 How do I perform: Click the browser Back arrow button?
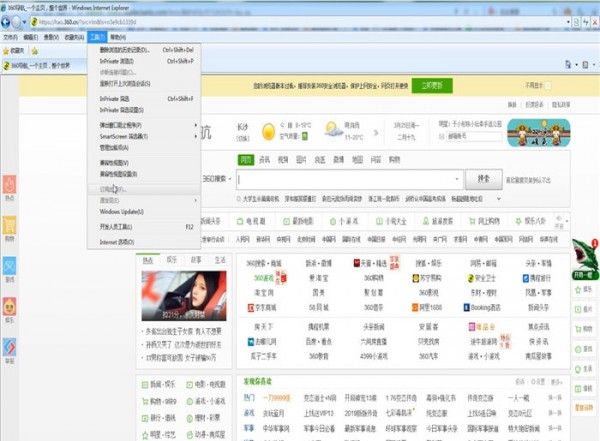[5, 22]
